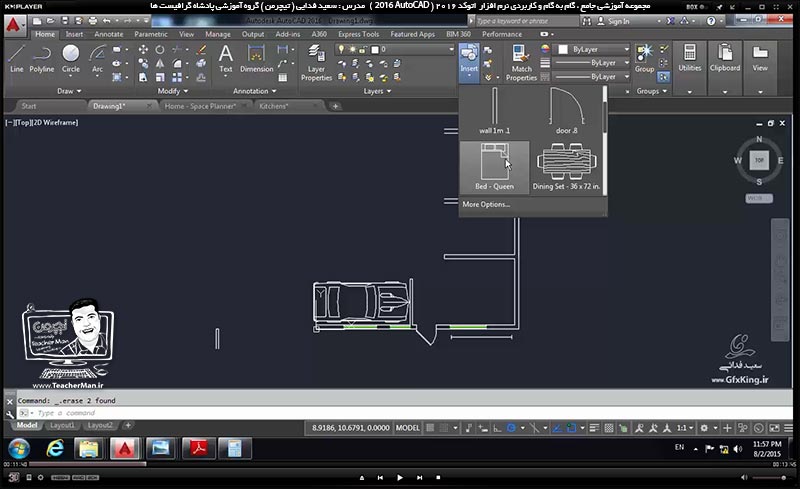Select the Dimension tool
The width and height of the screenshot is (800, 489).
(x=256, y=59)
